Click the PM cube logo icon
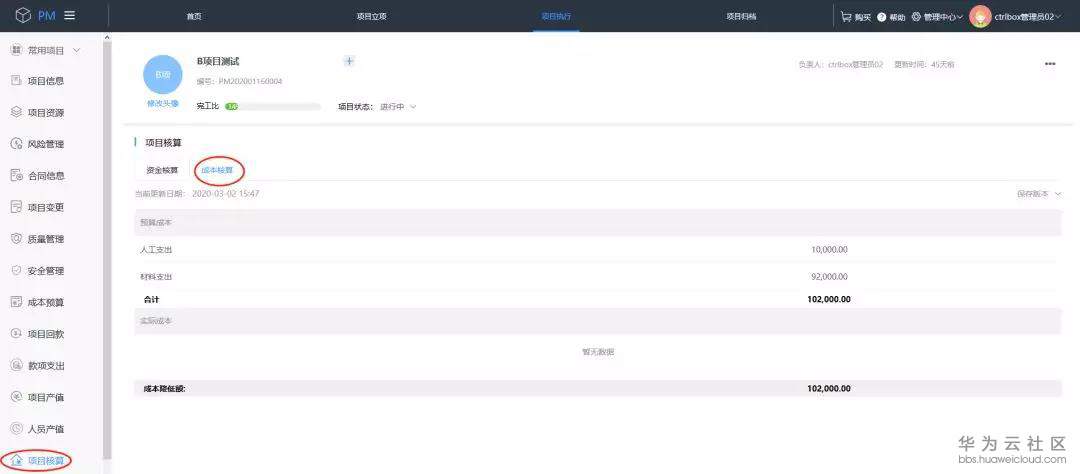This screenshot has height=474, width=1080. tap(23, 16)
